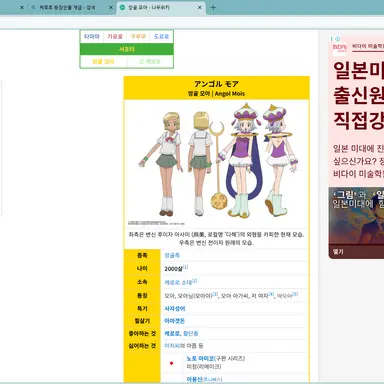Open the 비다이 미술학원 advertiser link
Viewport: 384px width, 384px height.
368,46
